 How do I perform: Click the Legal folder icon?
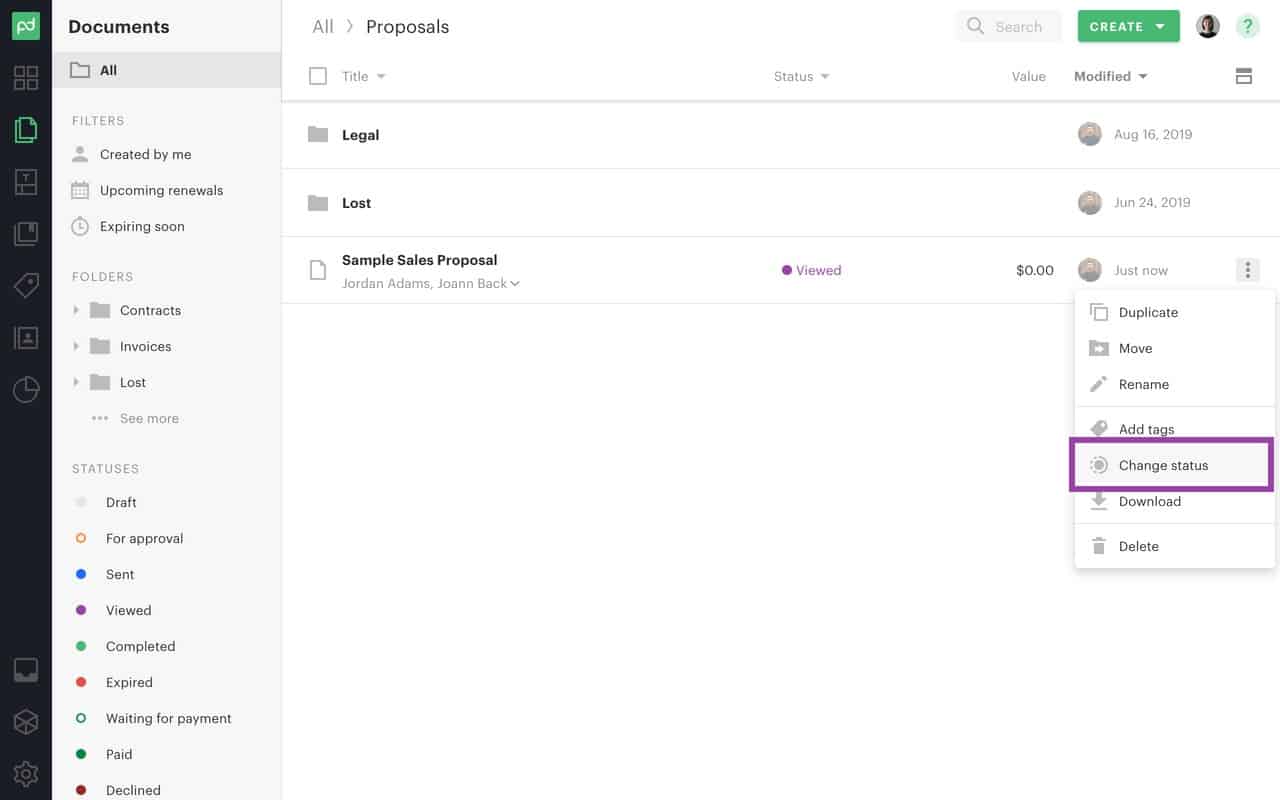point(318,134)
